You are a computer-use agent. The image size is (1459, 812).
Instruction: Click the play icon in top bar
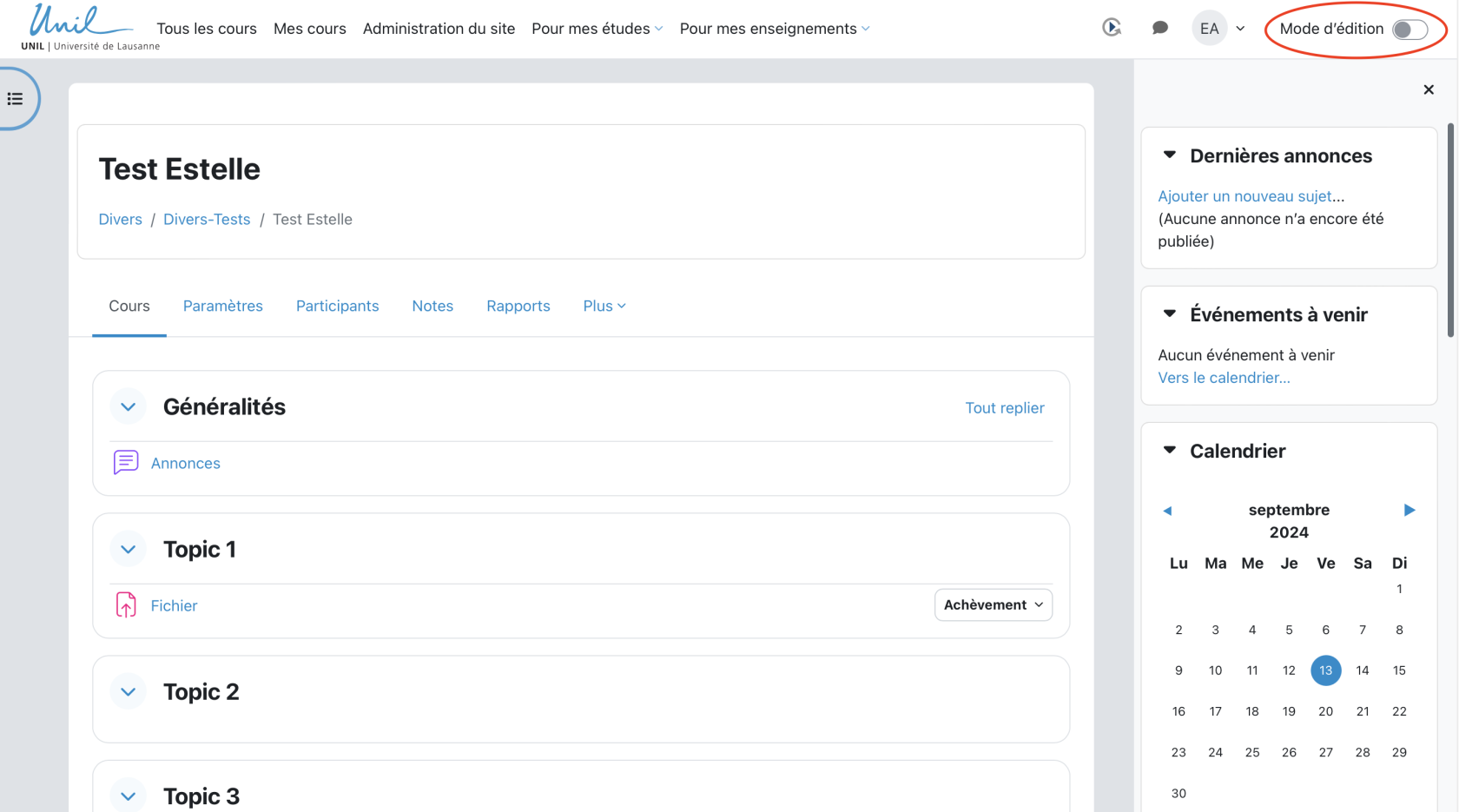click(x=1112, y=28)
